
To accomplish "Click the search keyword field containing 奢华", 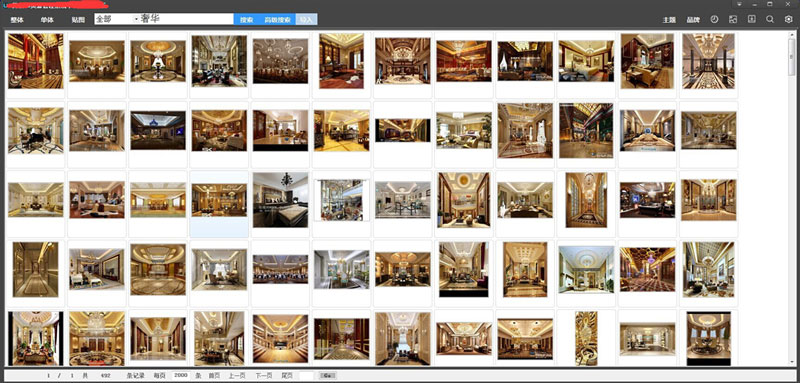I will click(187, 19).
